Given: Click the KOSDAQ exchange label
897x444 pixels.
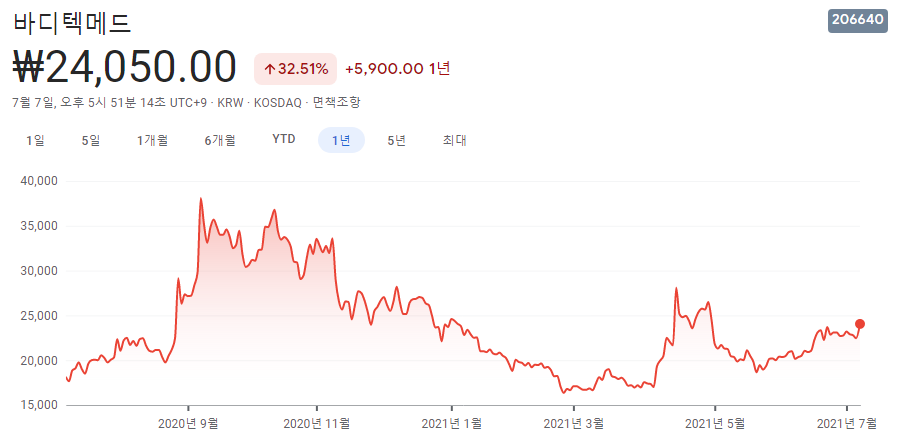Looking at the screenshot, I should coord(278,103).
